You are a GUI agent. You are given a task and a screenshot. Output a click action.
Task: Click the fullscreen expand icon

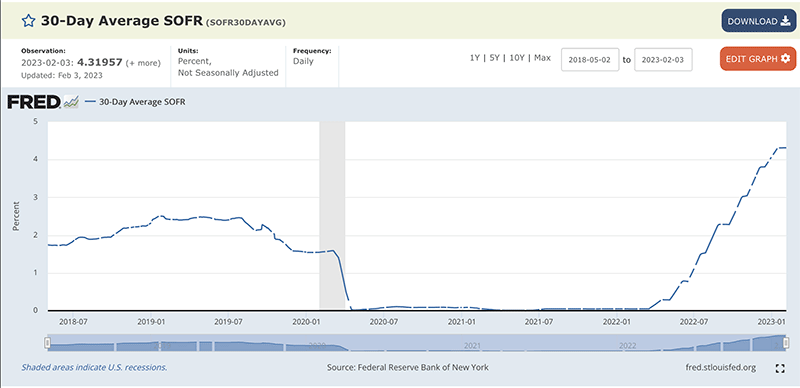point(780,369)
